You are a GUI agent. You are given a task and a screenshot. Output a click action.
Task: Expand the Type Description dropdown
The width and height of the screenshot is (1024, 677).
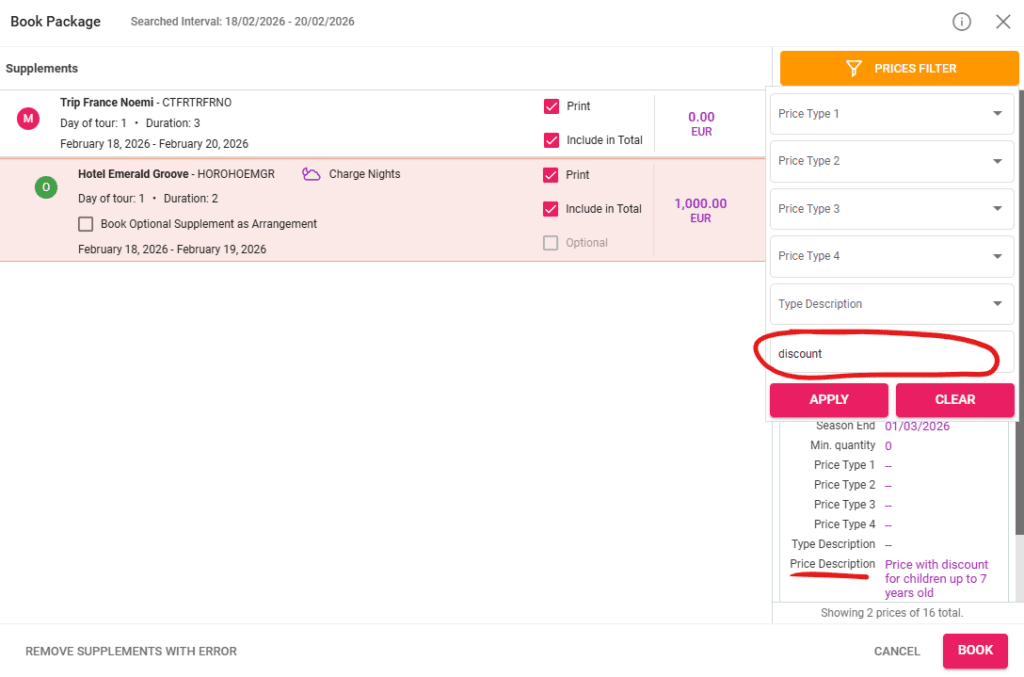(890, 303)
